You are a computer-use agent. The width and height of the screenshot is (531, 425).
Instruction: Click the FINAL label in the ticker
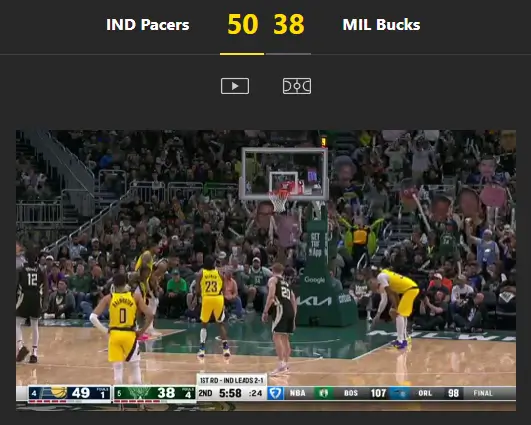(483, 393)
